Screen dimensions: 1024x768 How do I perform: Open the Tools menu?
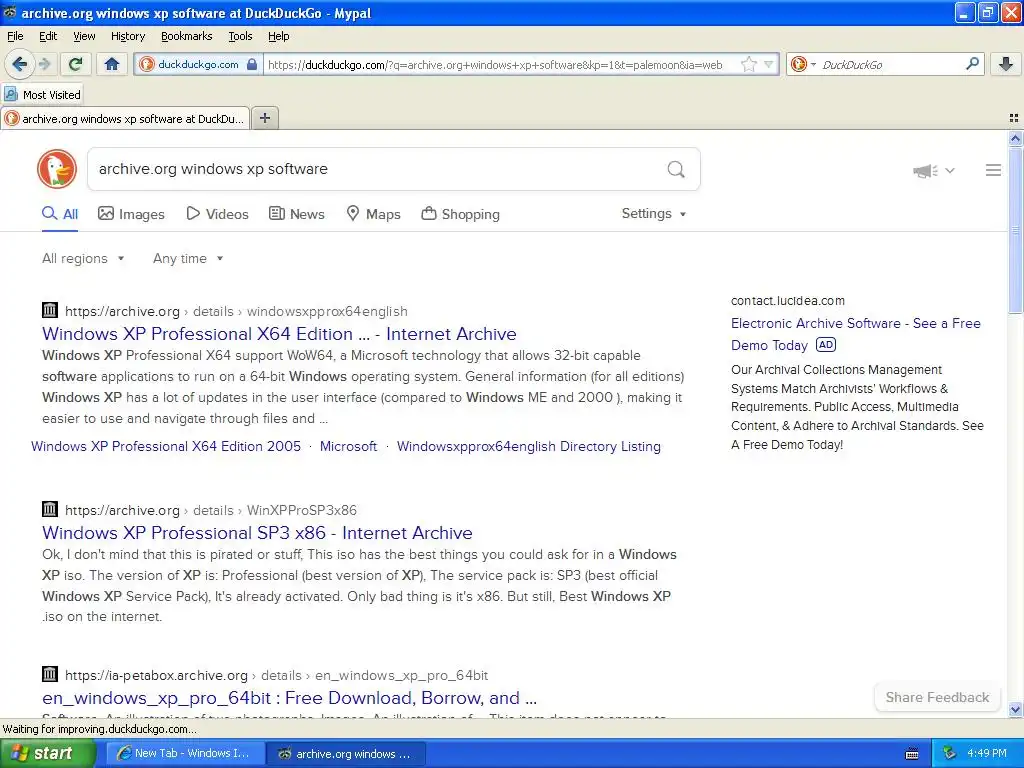[240, 36]
